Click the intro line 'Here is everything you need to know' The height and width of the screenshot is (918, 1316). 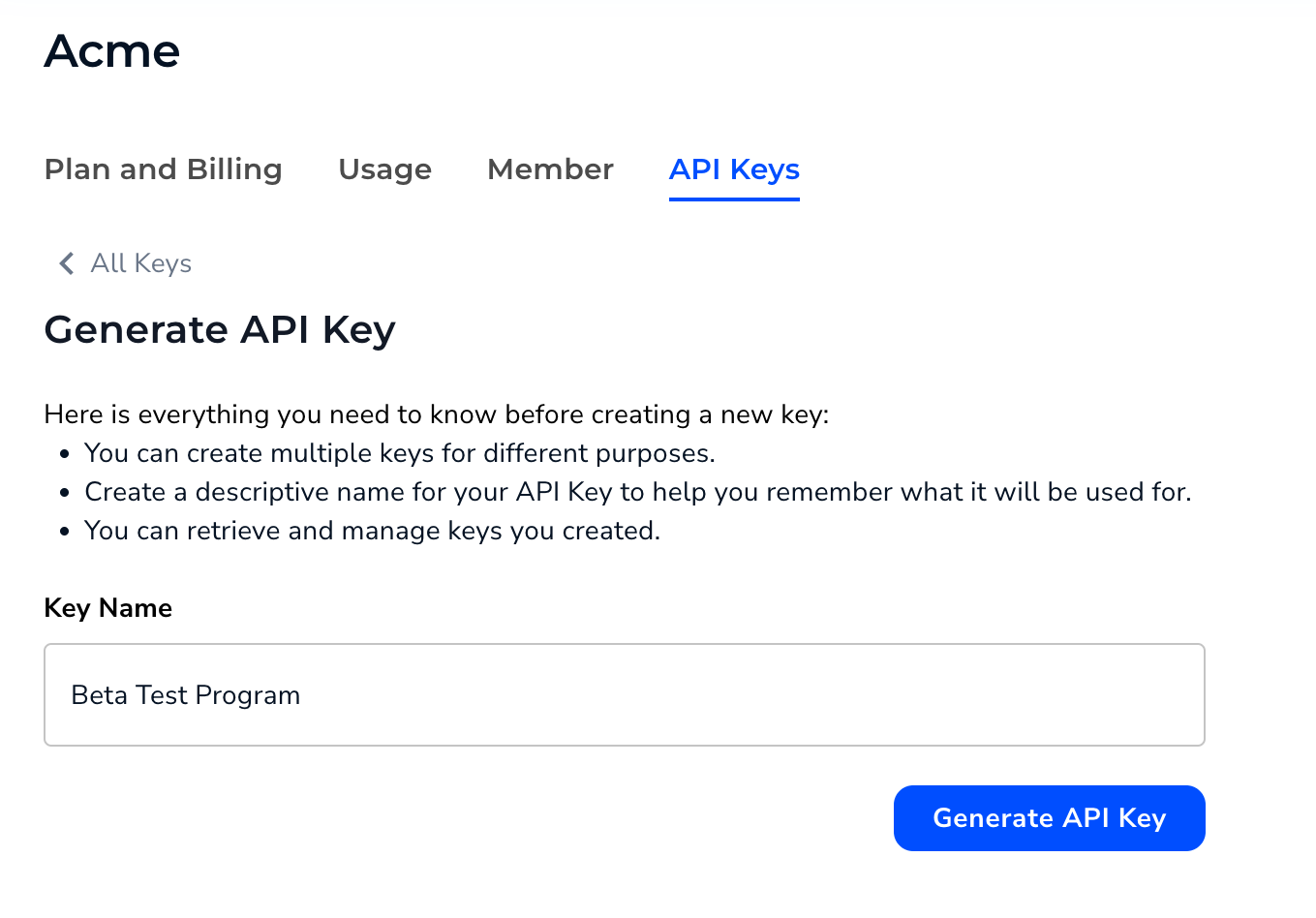(x=437, y=414)
